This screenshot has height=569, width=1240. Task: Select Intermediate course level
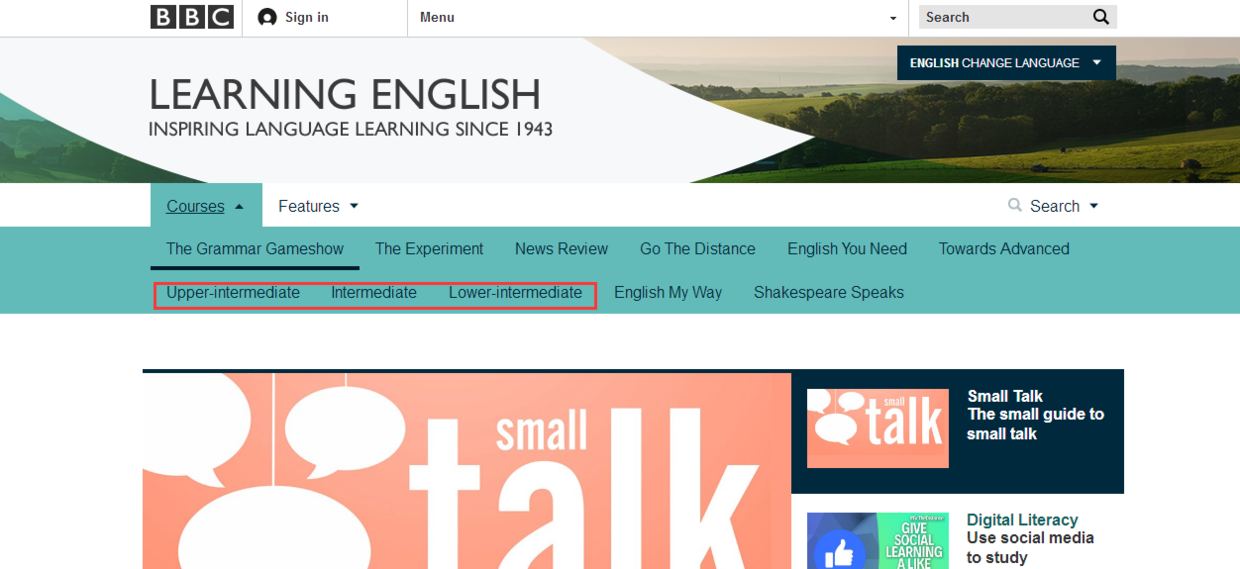coord(374,293)
